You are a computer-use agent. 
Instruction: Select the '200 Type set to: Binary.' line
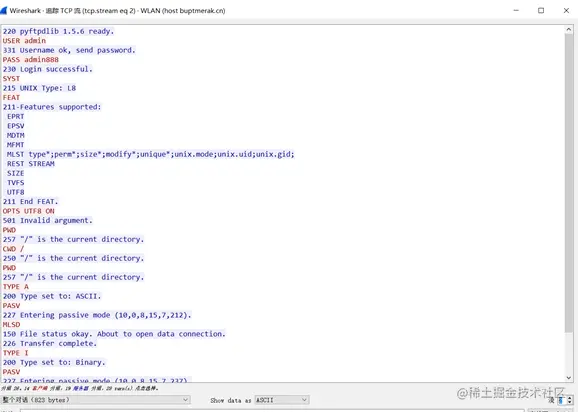click(54, 362)
